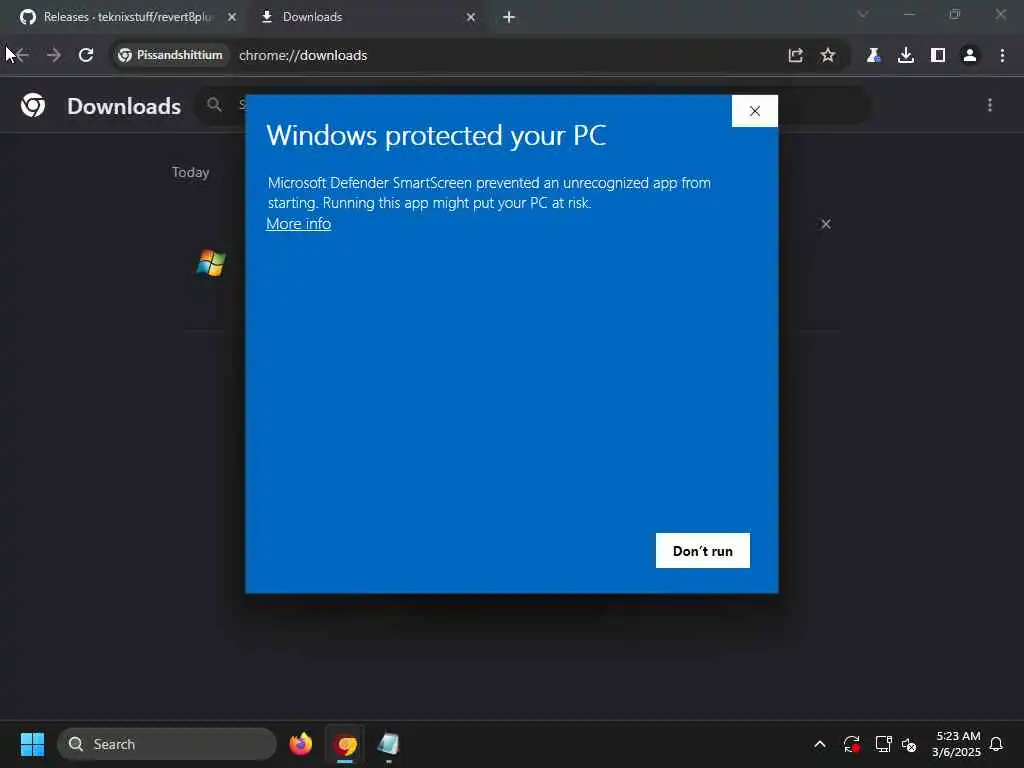Click the notepad-like app icon on the taskbar
The height and width of the screenshot is (768, 1024).
389,744
